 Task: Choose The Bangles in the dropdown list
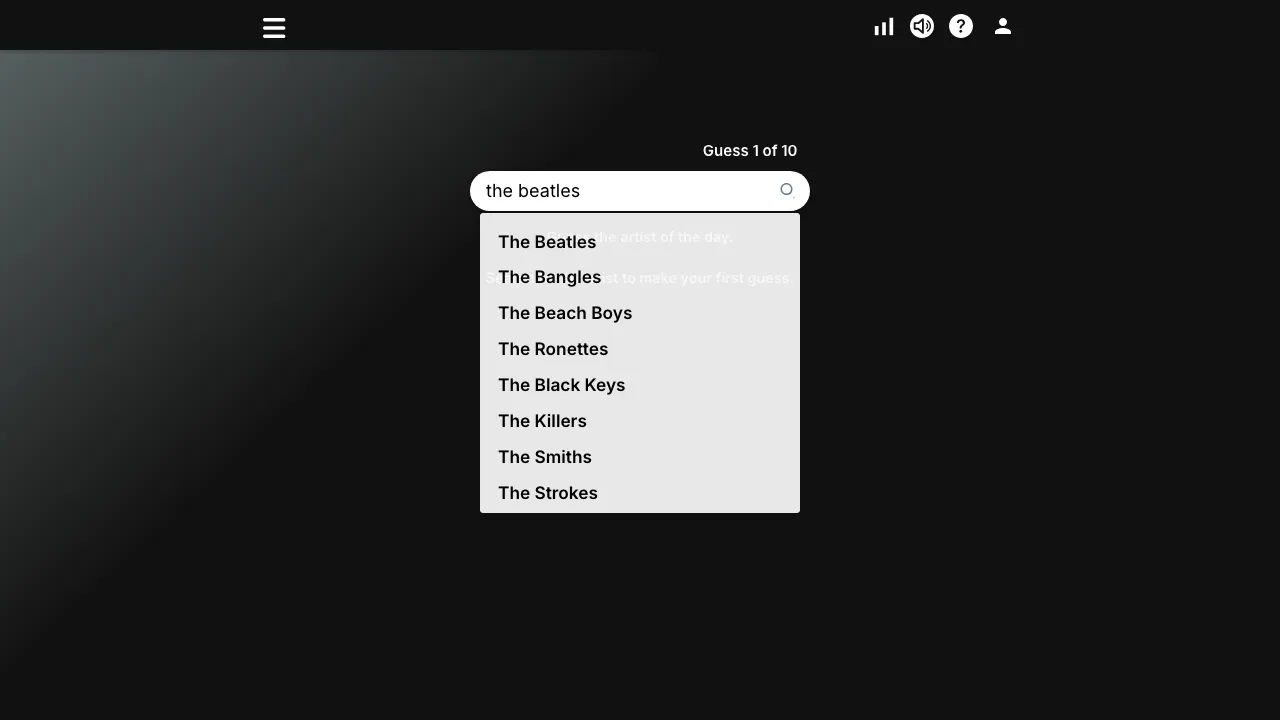coord(640,277)
